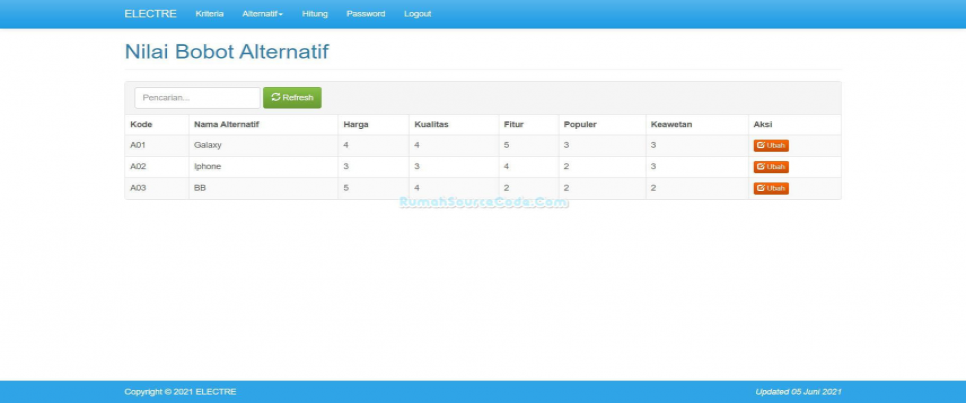Select the A01 code cell
Viewport: 966px width, 403px height.
click(x=138, y=145)
